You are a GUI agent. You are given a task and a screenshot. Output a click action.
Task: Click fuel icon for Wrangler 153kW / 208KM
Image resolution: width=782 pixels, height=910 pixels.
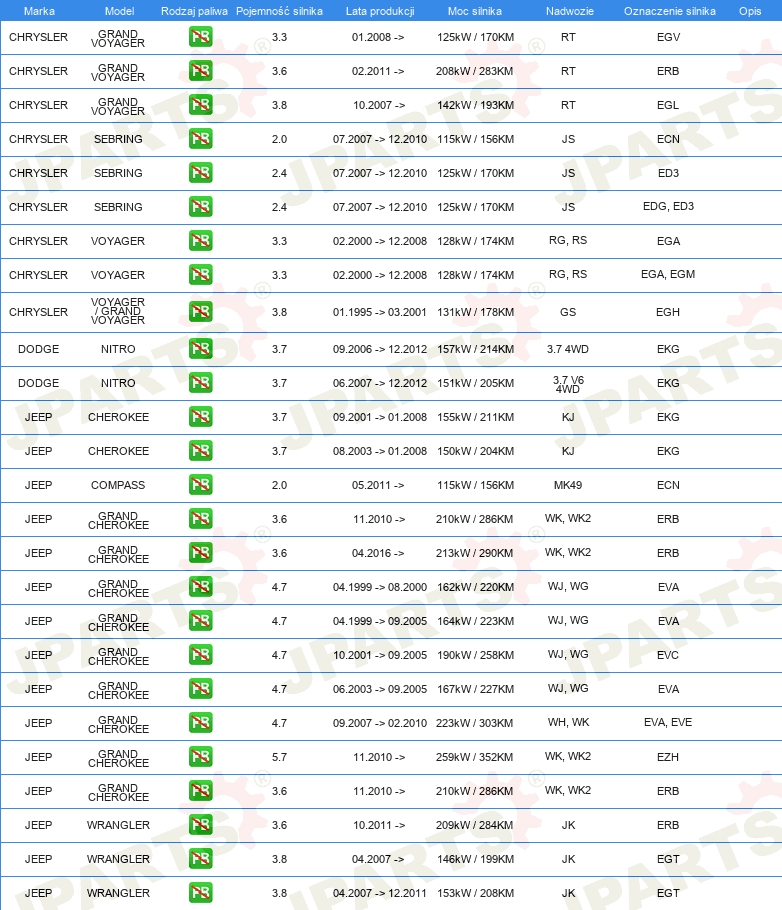pyautogui.click(x=200, y=893)
